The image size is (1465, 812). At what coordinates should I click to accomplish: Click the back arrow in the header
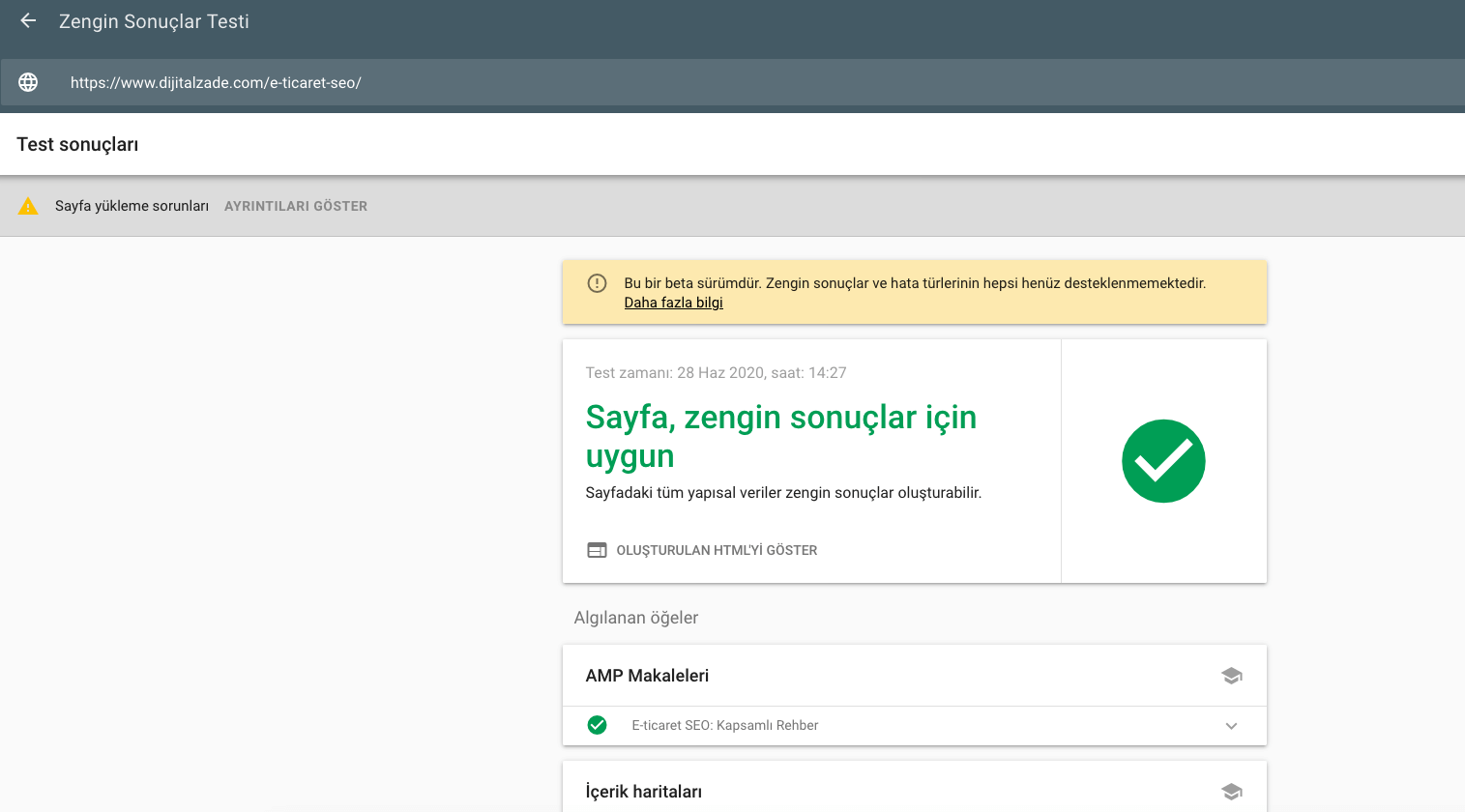(28, 21)
